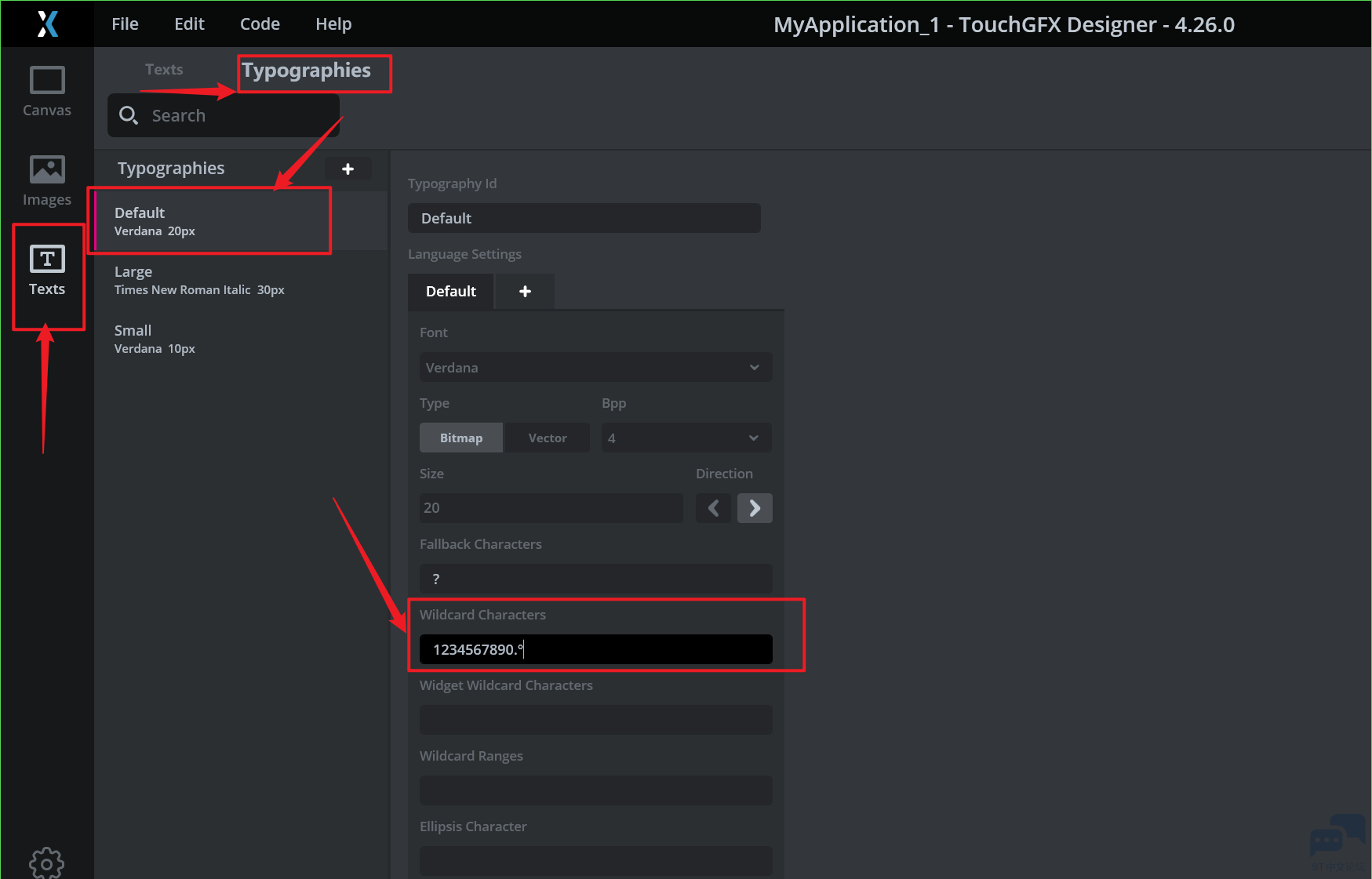This screenshot has height=879, width=1372.
Task: Switch font type to Bitmap
Action: pyautogui.click(x=461, y=438)
